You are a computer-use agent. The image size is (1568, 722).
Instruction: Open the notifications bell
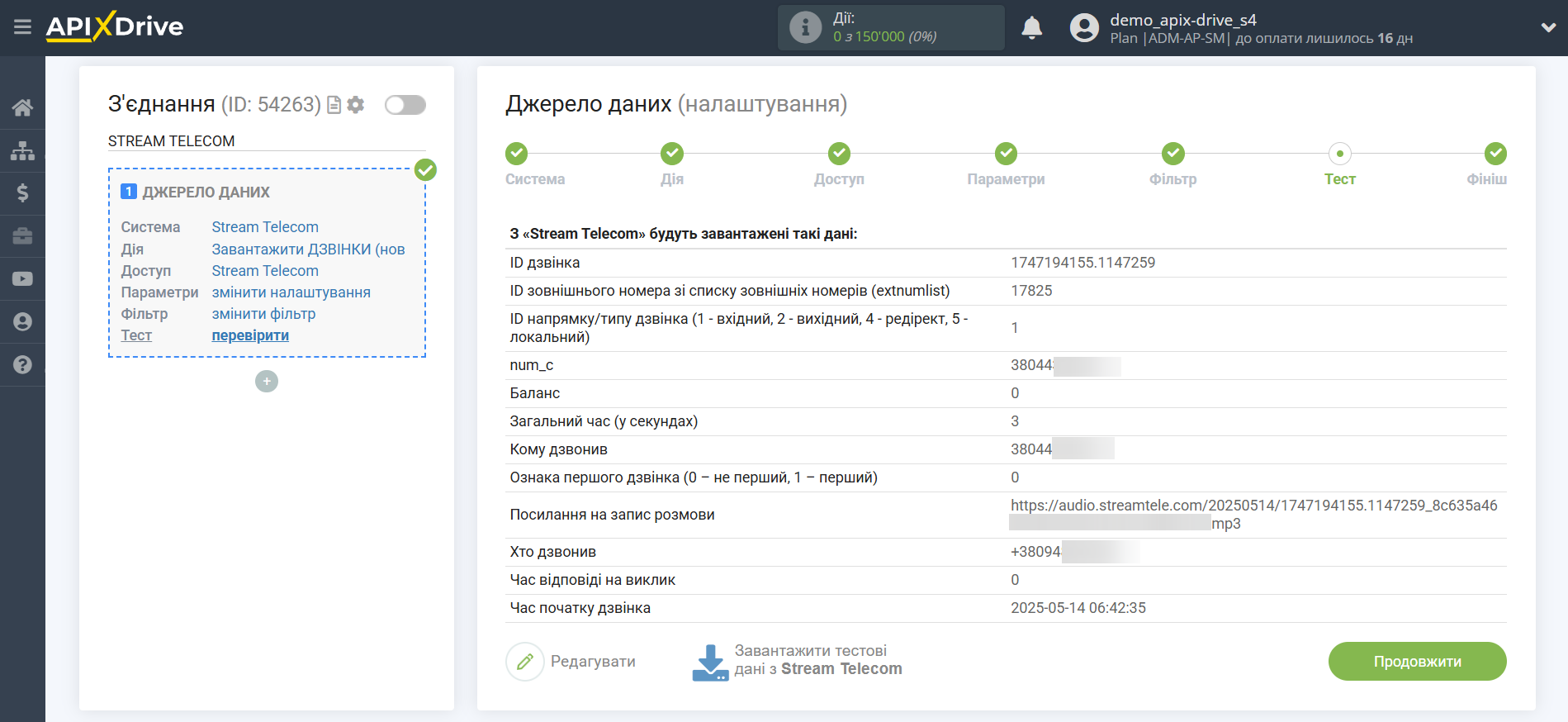tap(1031, 28)
